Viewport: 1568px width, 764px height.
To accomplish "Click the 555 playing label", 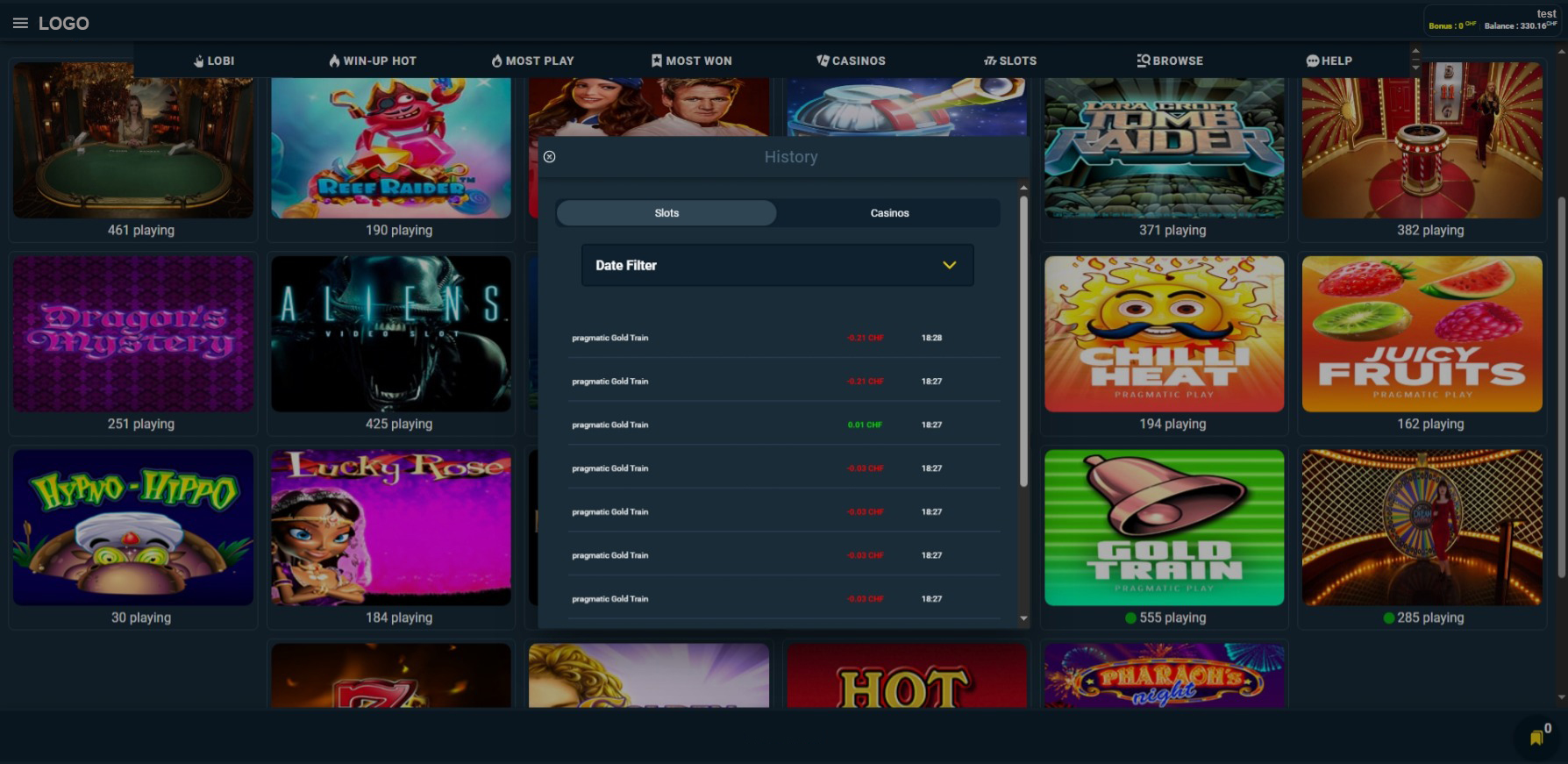I will (1172, 618).
